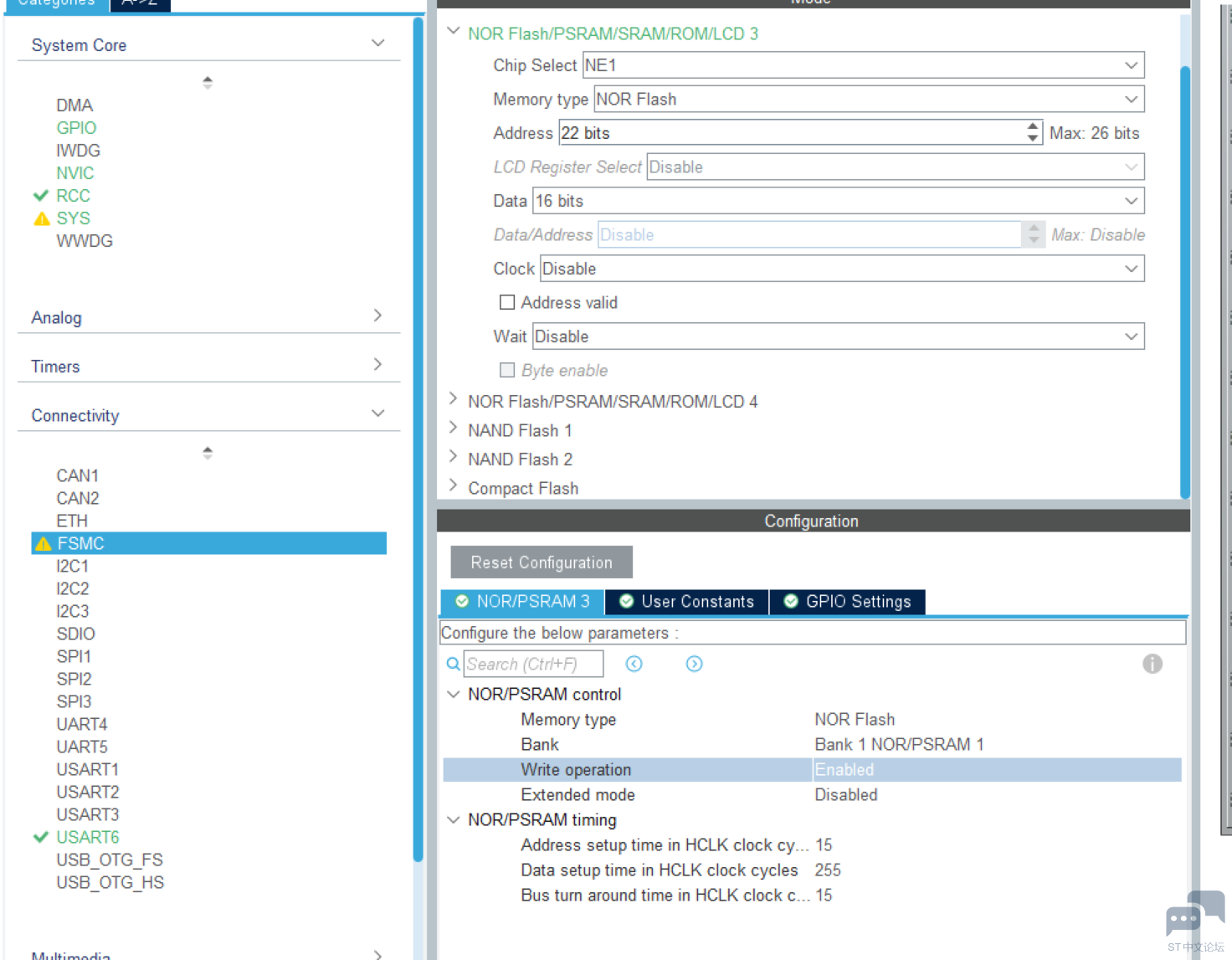Collapse NOR/PSRAM control group
The height and width of the screenshot is (960, 1232).
[x=454, y=695]
